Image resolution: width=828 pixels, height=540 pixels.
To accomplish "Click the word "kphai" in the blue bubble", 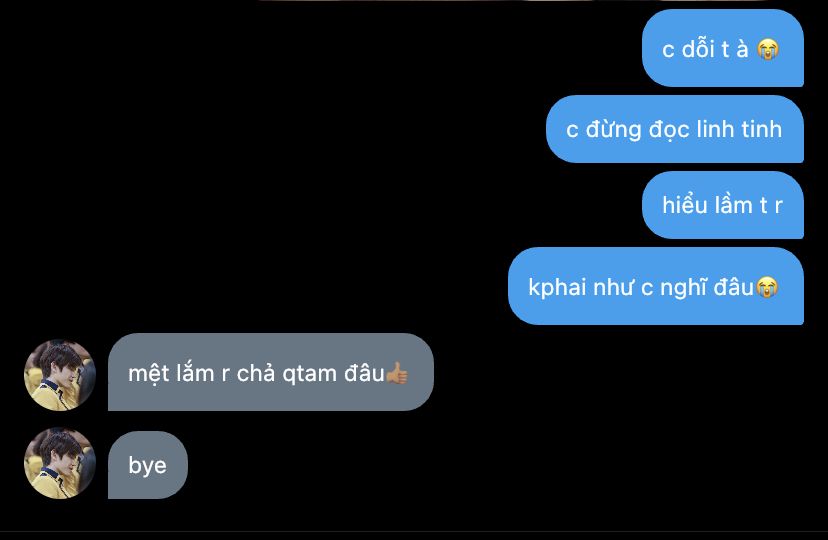I will pos(558,288).
